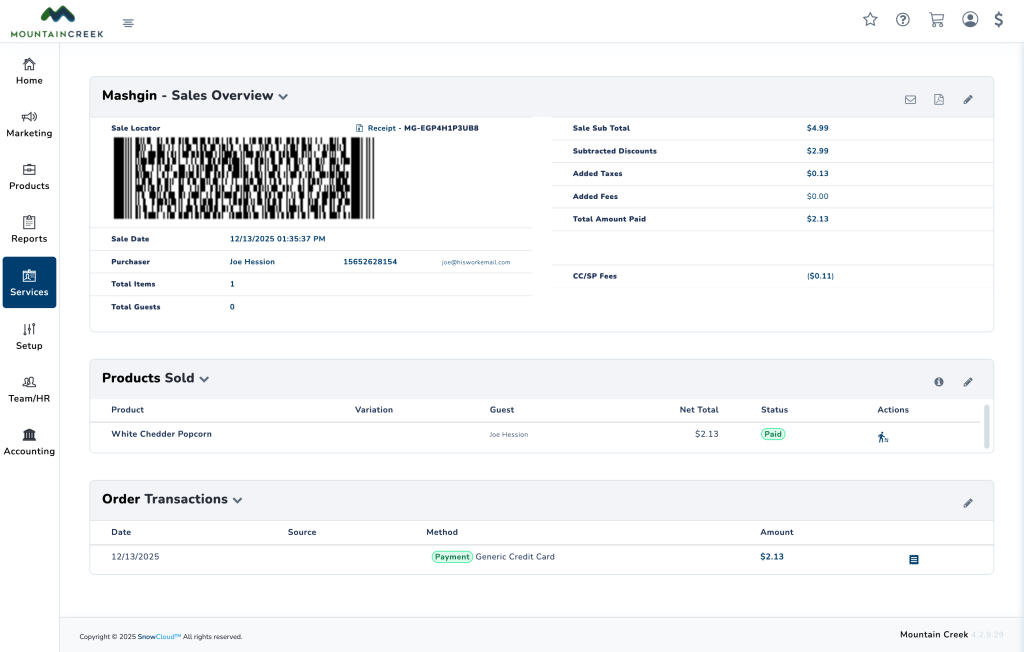Open transaction details icon for Generic Credit Card
The width and height of the screenshot is (1024, 652).
(913, 559)
